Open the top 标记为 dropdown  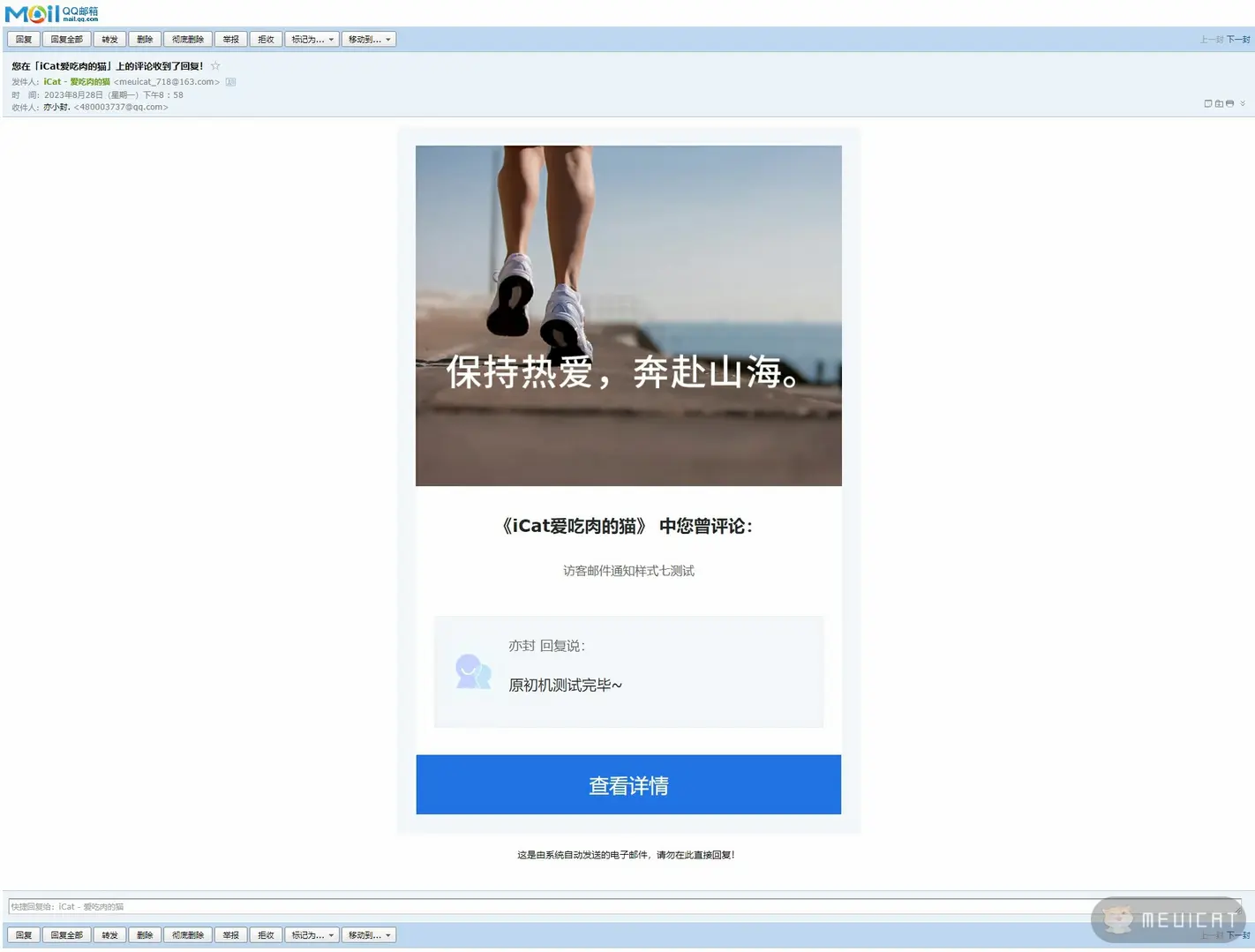(x=312, y=40)
